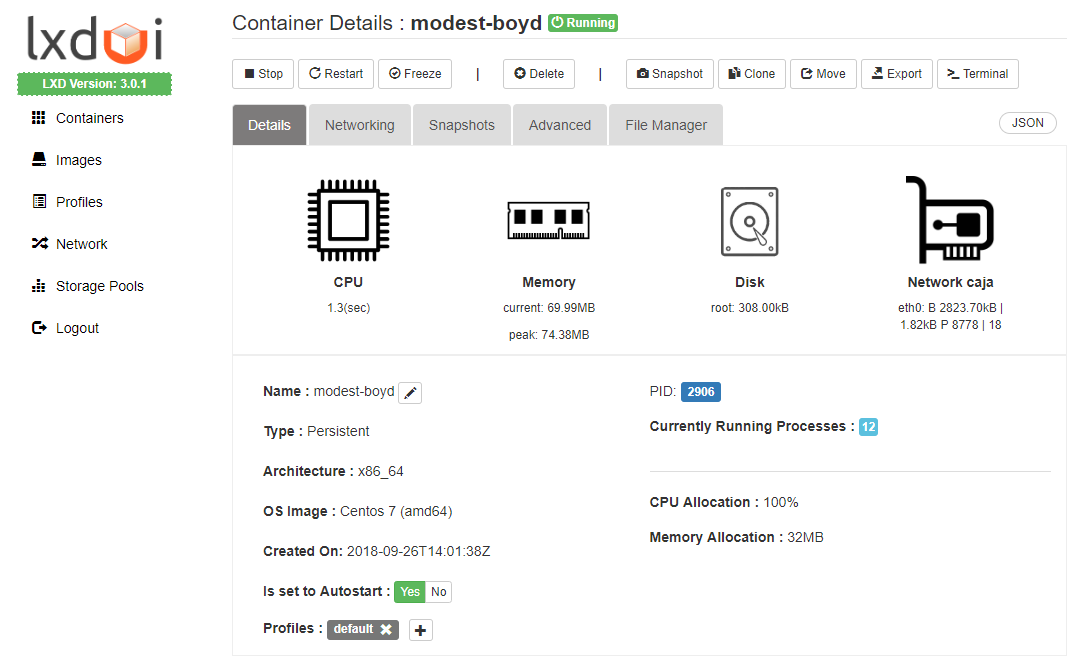The image size is (1082, 667).
Task: Click the LXD Version 3.0.1 label
Action: [95, 84]
